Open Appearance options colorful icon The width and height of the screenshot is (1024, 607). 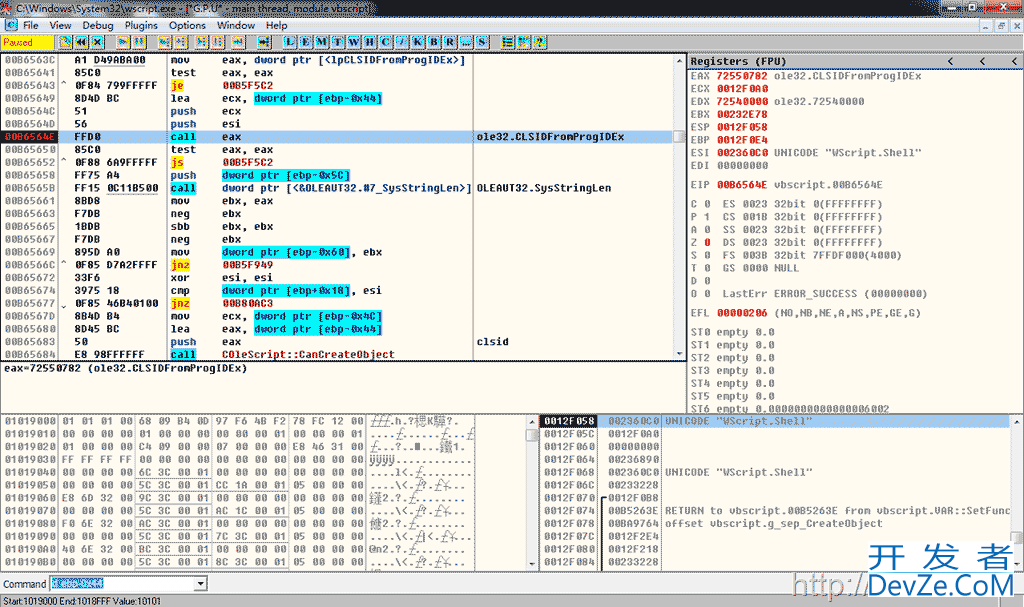pos(524,42)
